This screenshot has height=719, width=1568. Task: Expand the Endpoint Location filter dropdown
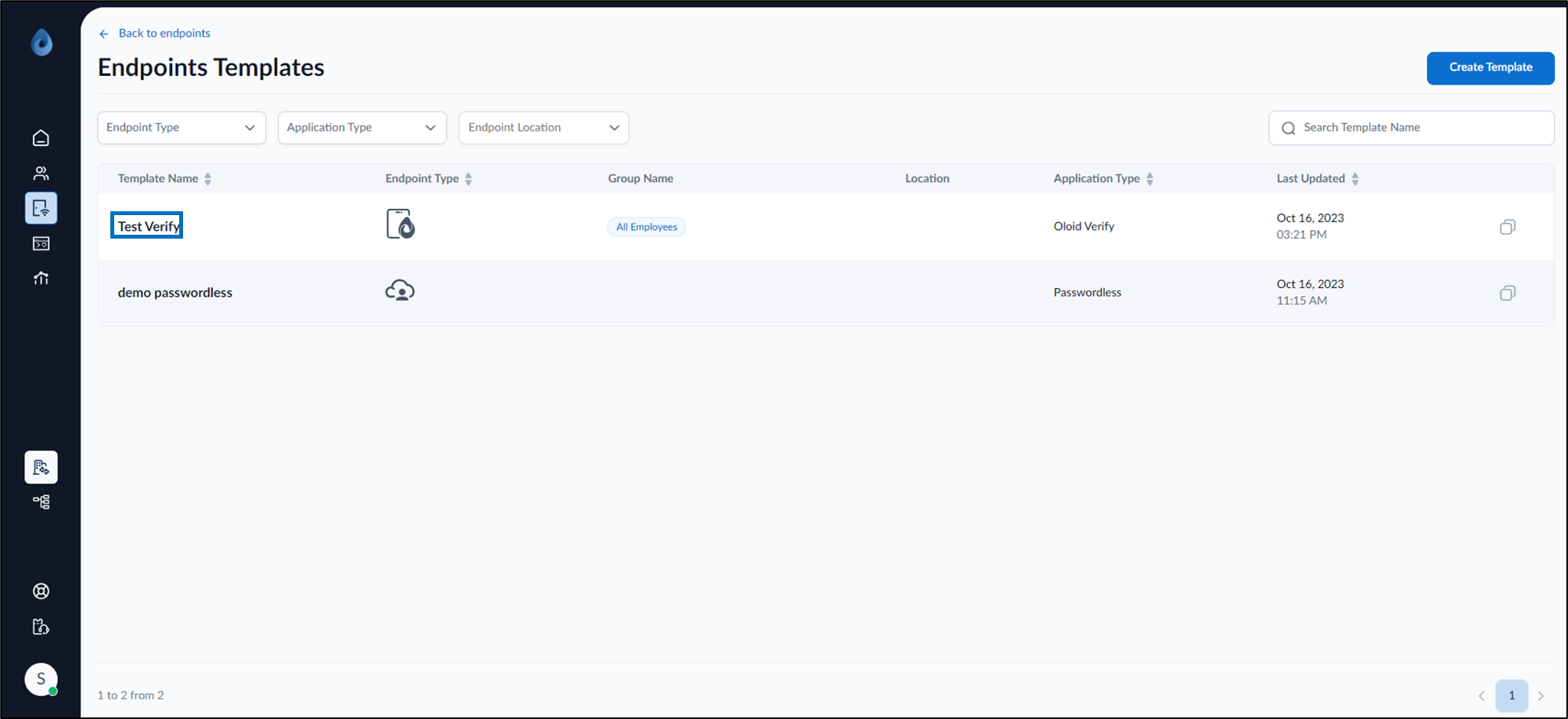(544, 128)
